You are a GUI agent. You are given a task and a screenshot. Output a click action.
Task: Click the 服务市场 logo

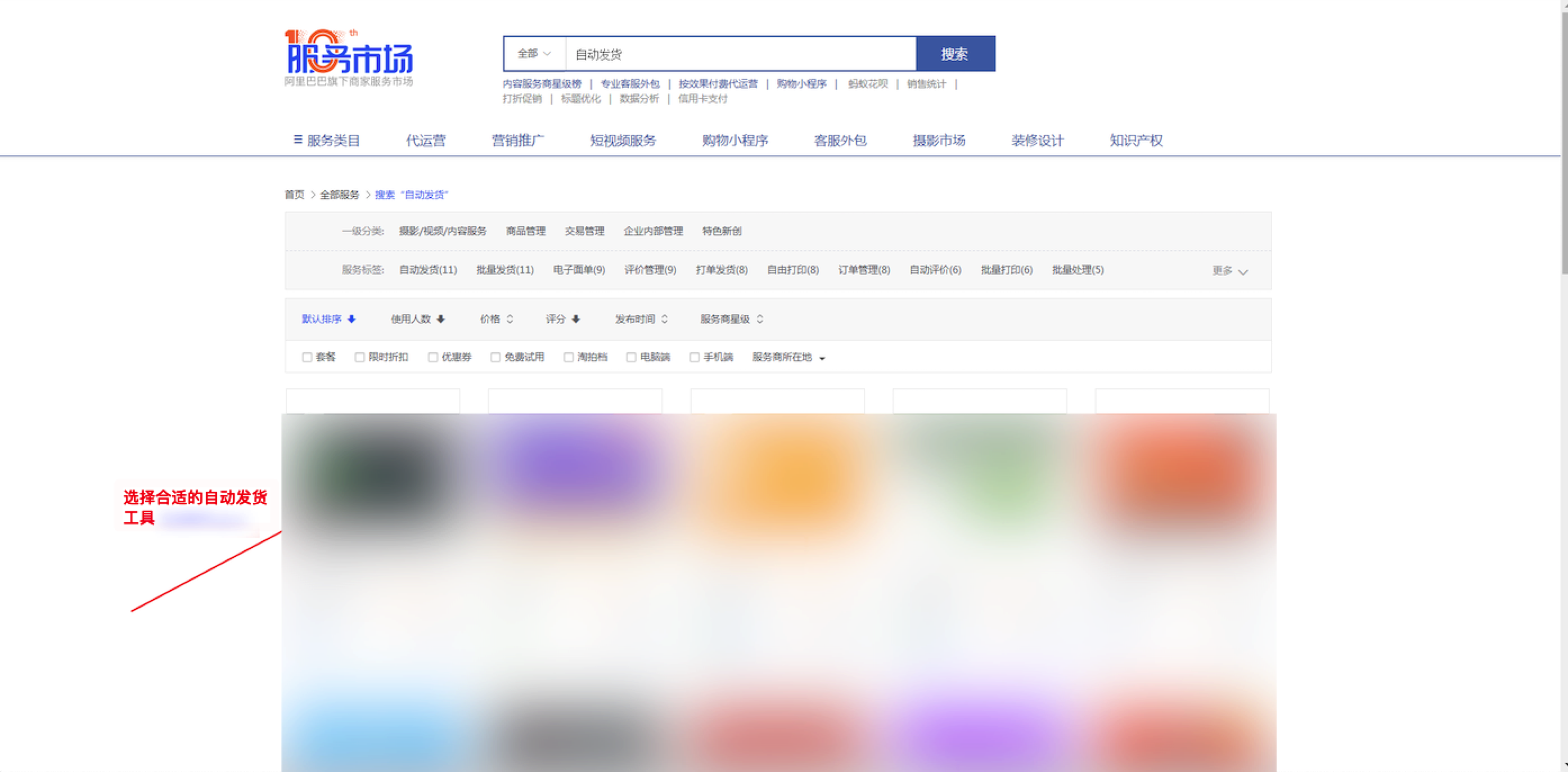(x=349, y=58)
